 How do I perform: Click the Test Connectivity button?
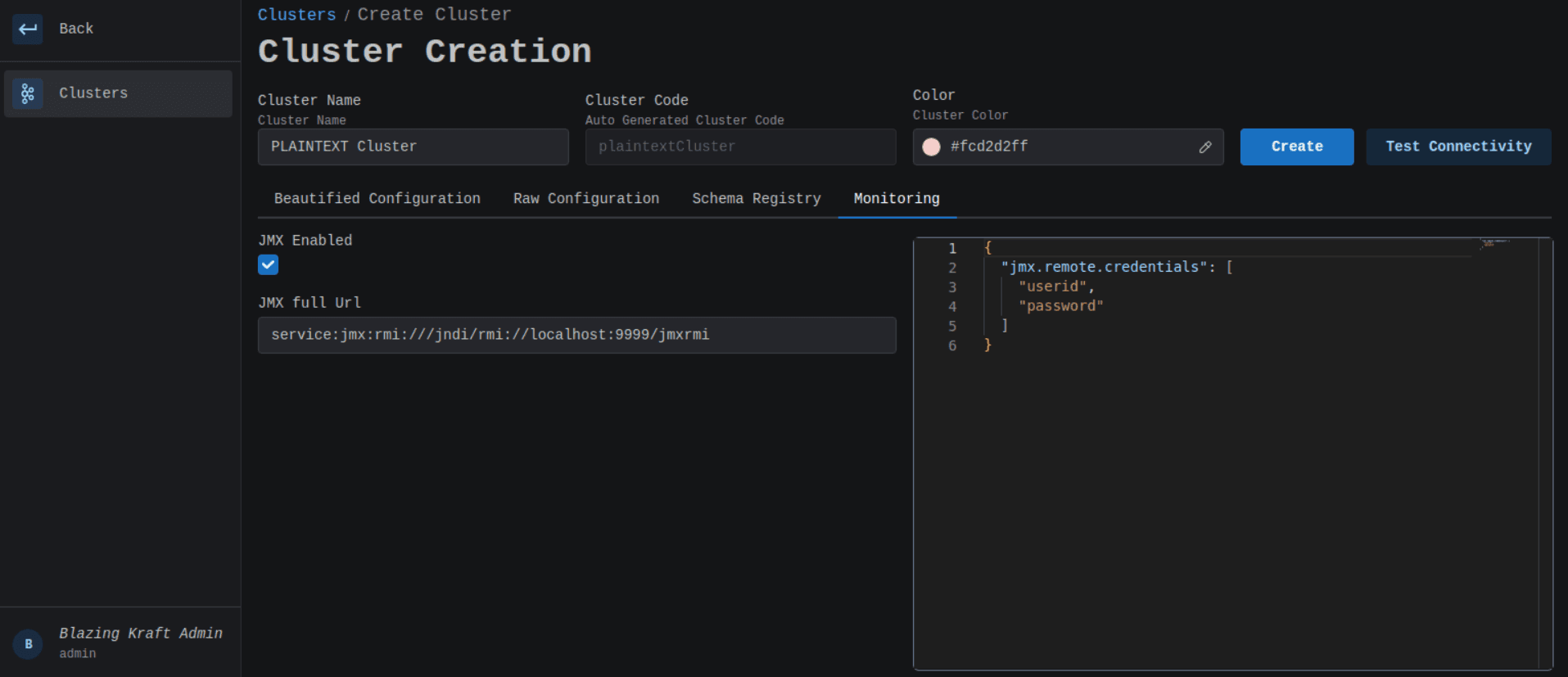[x=1457, y=147]
